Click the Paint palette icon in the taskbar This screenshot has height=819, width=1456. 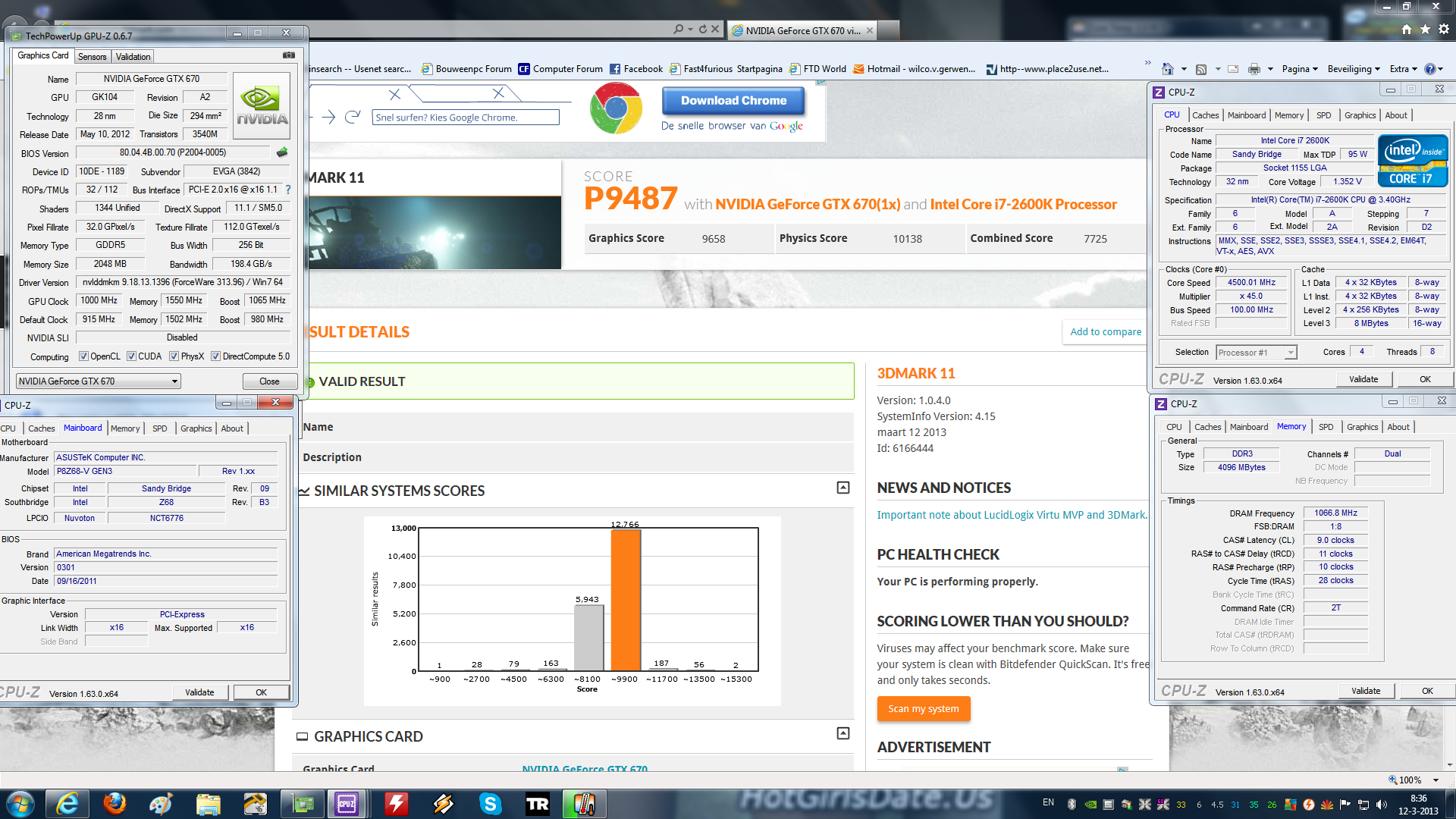160,804
